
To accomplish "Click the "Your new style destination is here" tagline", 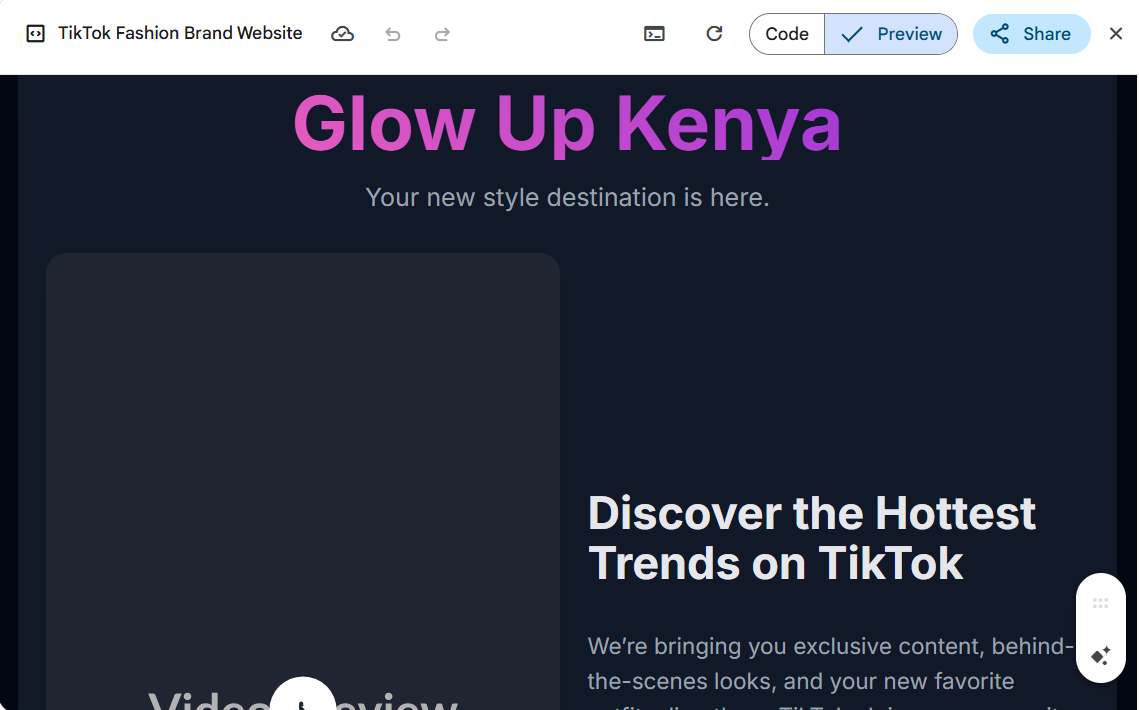I will 567,197.
